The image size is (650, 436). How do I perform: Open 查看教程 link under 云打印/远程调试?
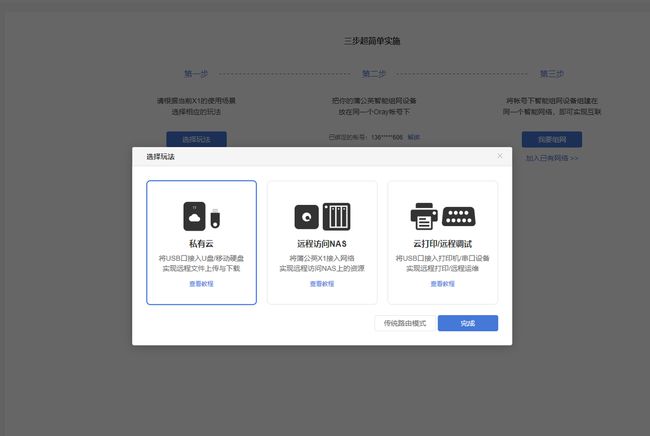[x=442, y=284]
